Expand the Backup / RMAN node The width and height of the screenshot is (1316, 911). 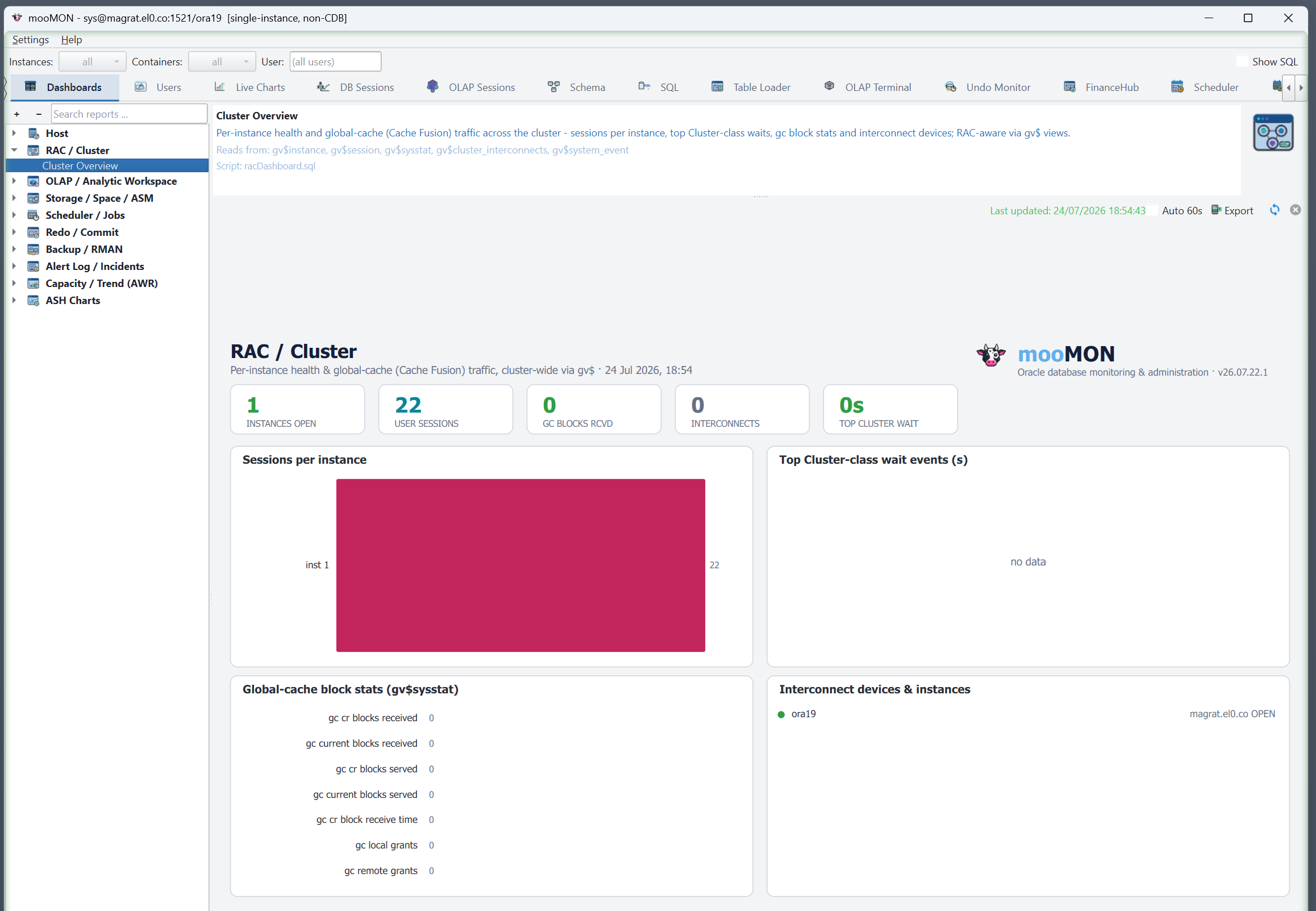(x=14, y=250)
